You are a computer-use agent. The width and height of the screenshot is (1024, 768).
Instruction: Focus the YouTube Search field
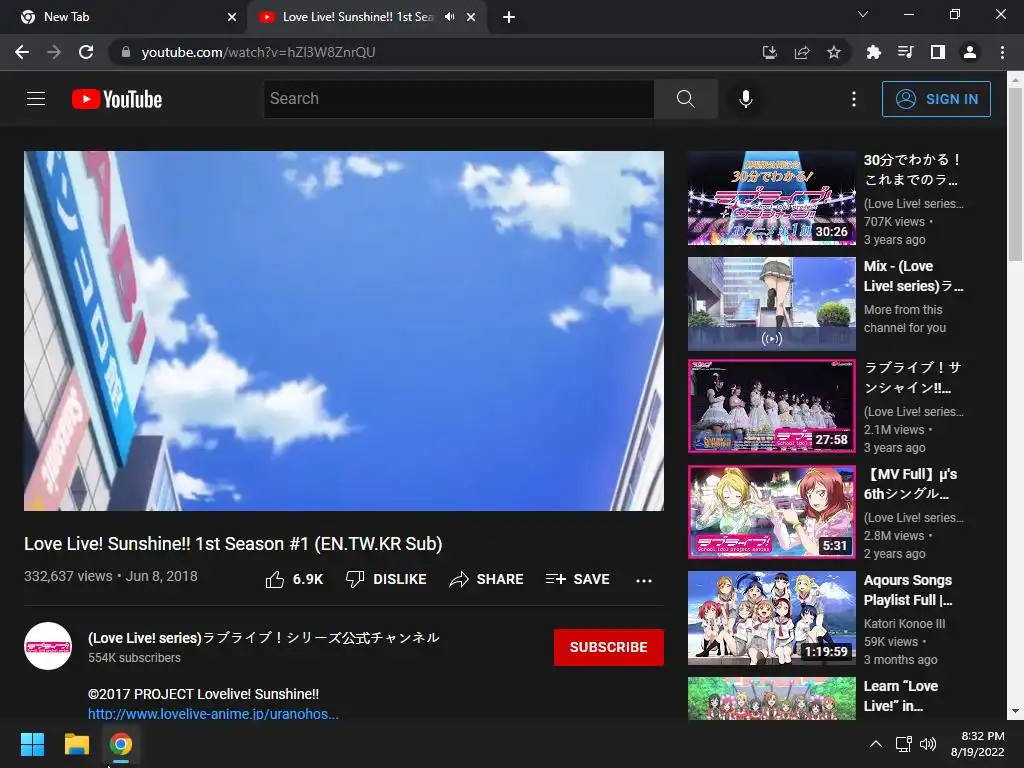click(459, 99)
